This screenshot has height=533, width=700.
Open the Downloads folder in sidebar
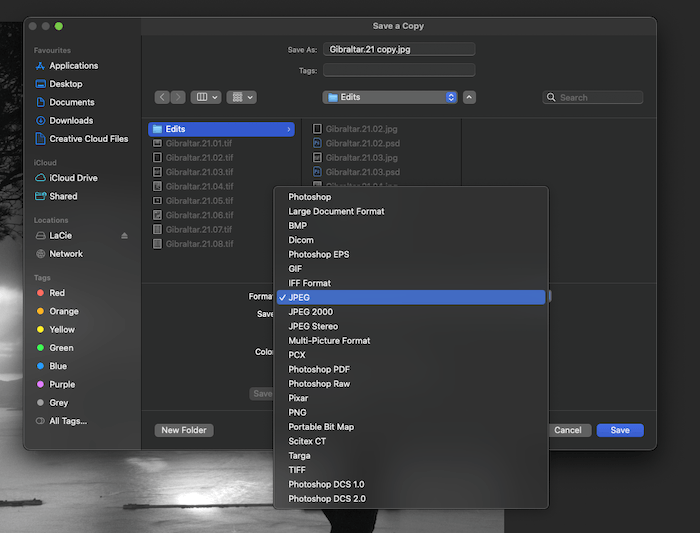71,121
